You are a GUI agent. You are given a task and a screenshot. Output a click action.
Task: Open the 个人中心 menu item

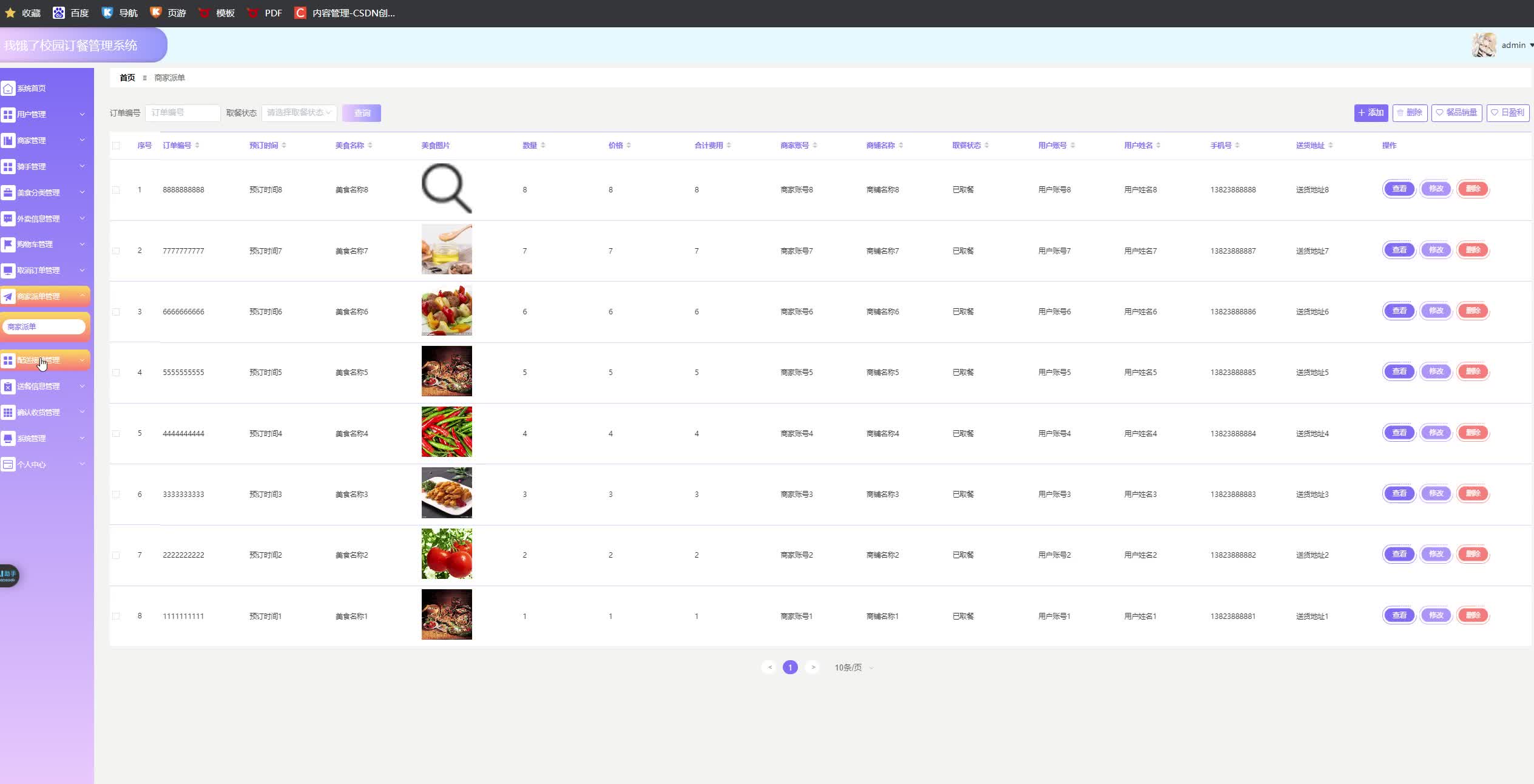tap(32, 465)
